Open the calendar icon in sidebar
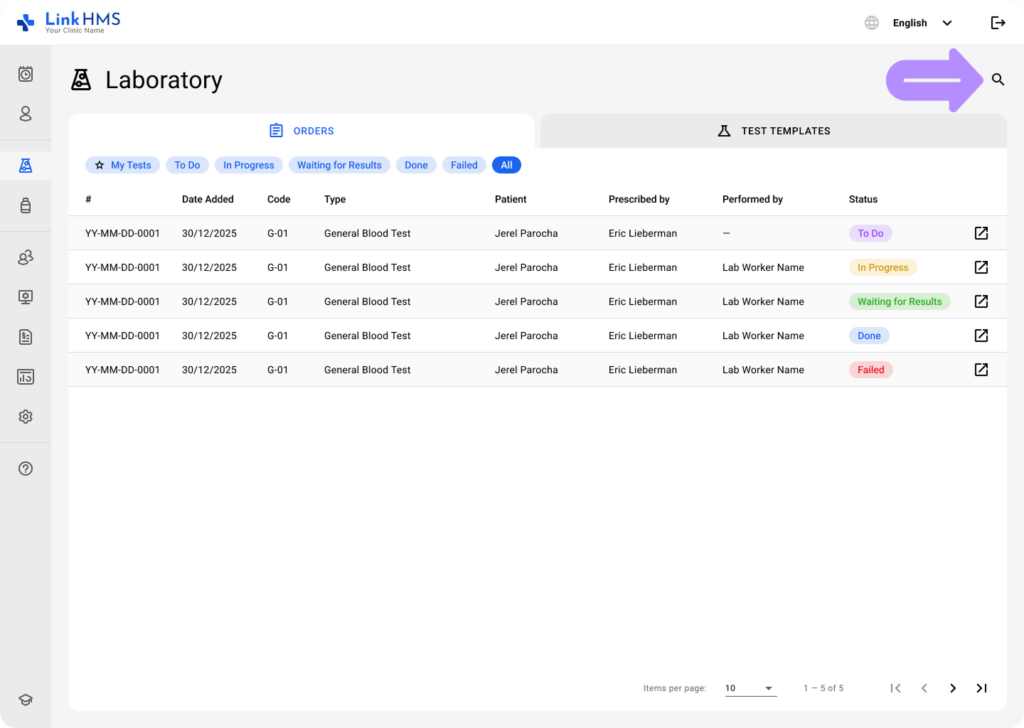The image size is (1024, 728). pos(26,74)
